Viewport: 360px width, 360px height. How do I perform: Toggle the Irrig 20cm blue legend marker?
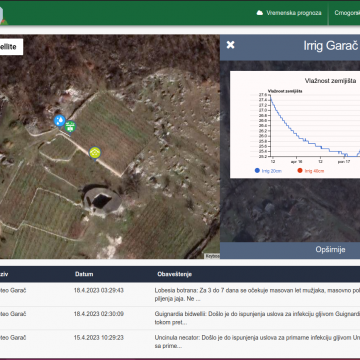tap(257, 171)
